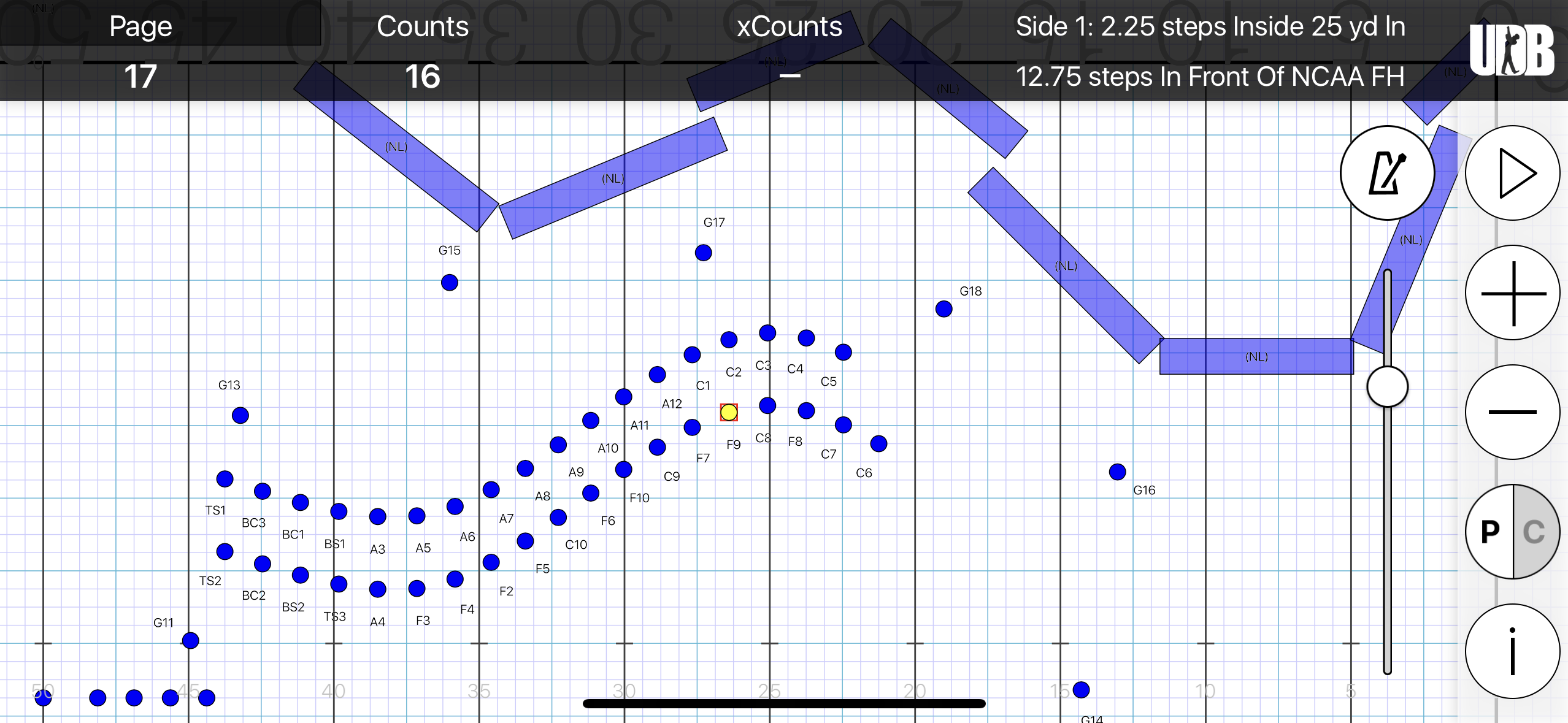The height and width of the screenshot is (723, 1568).
Task: Open the metronome settings
Action: pos(1387,173)
